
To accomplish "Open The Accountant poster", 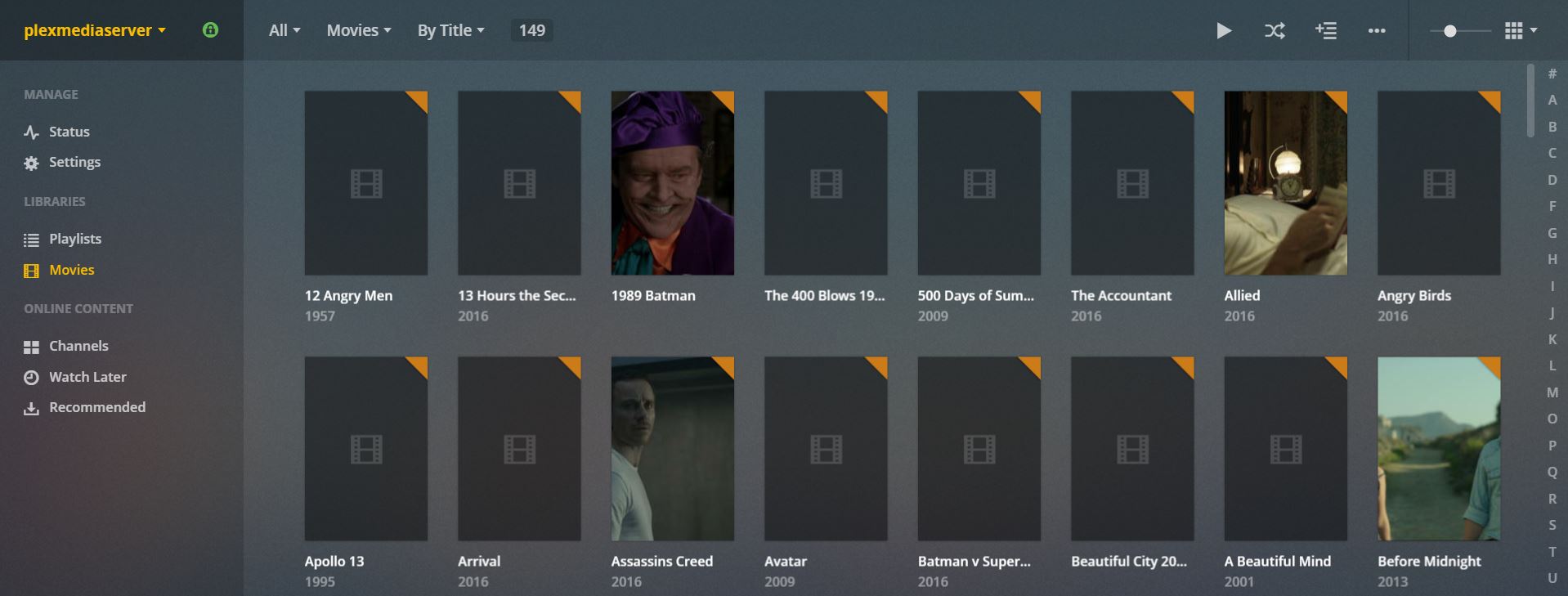I will pos(1132,183).
